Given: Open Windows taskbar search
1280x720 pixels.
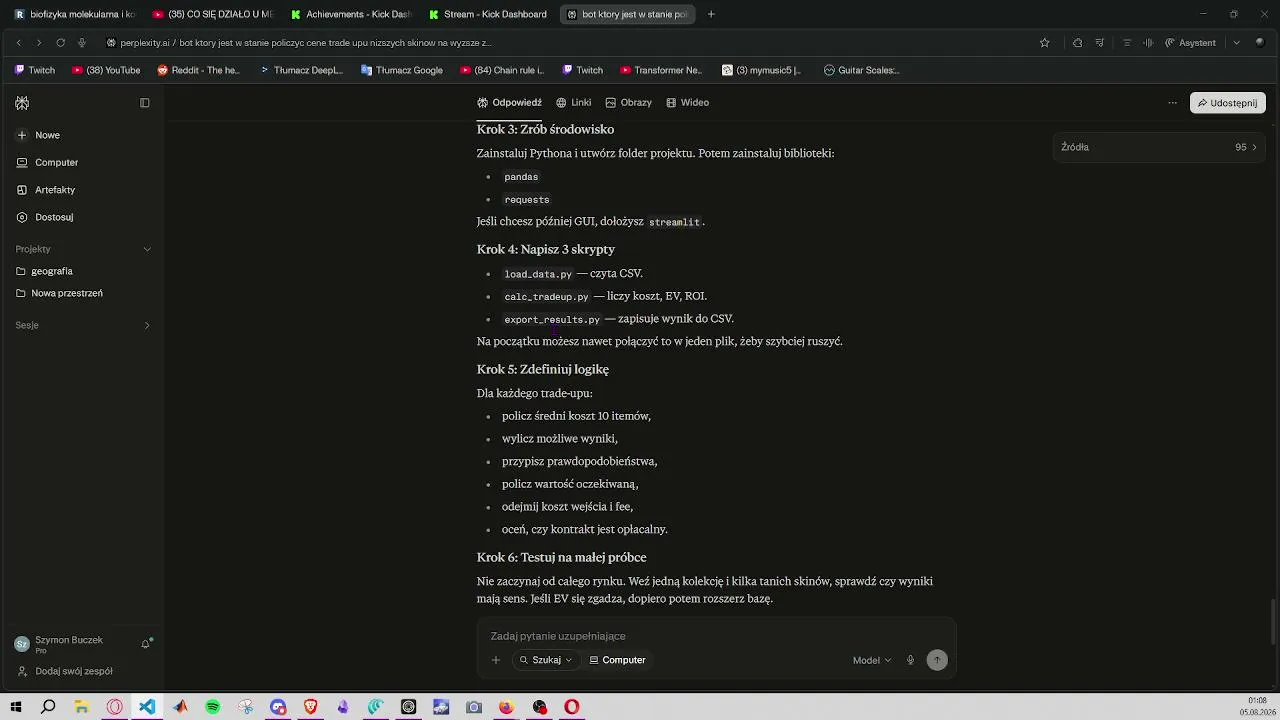Looking at the screenshot, I should coord(48,707).
